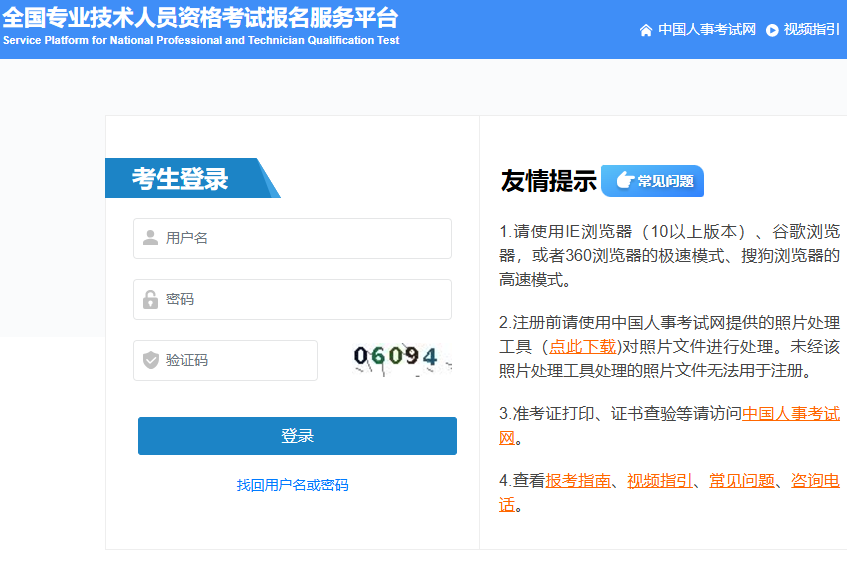Viewport: 847px width, 565px height.
Task: Click the 点此下载 photo tool link
Action: 582,347
